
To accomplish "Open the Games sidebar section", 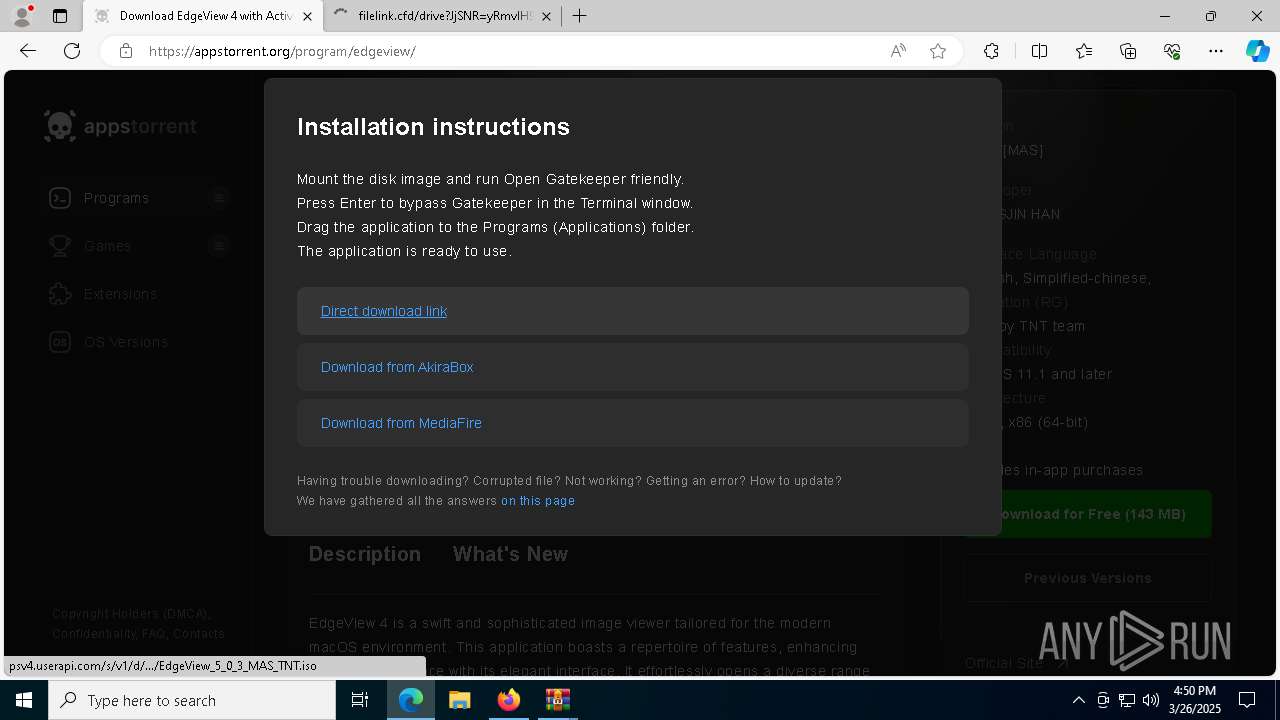I will click(107, 246).
